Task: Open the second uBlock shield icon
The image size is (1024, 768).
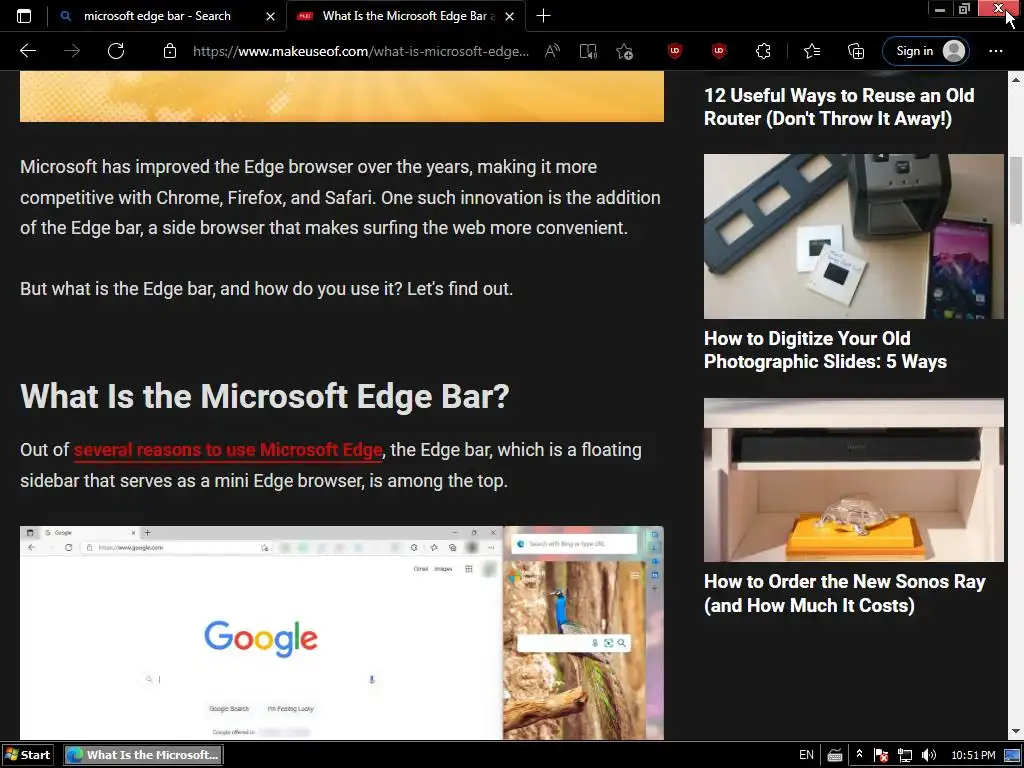Action: point(719,51)
